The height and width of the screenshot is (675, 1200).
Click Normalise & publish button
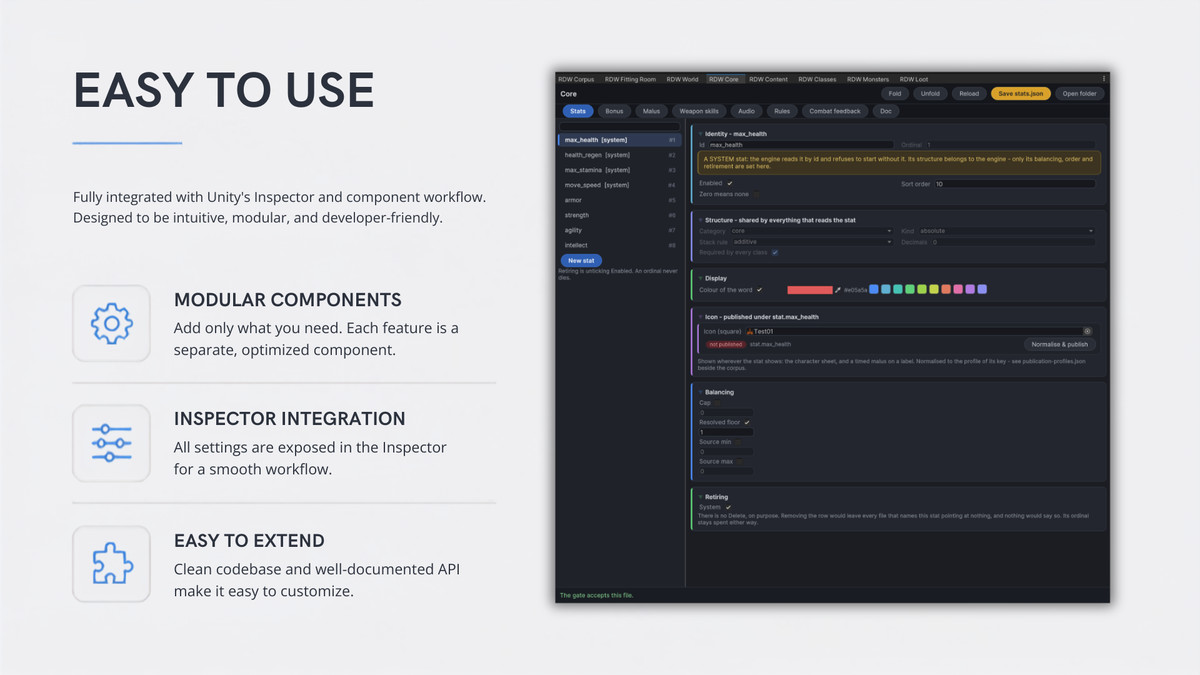1060,344
